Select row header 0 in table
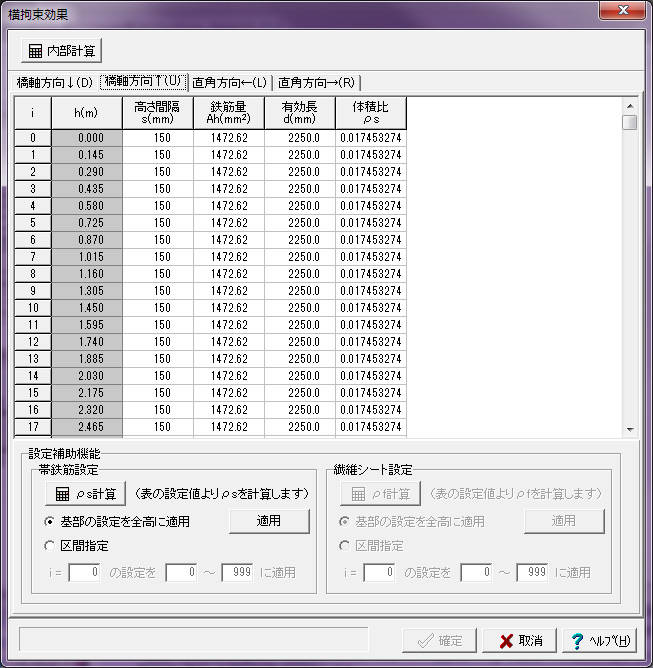Viewport: 653px width, 668px height. pos(33,138)
